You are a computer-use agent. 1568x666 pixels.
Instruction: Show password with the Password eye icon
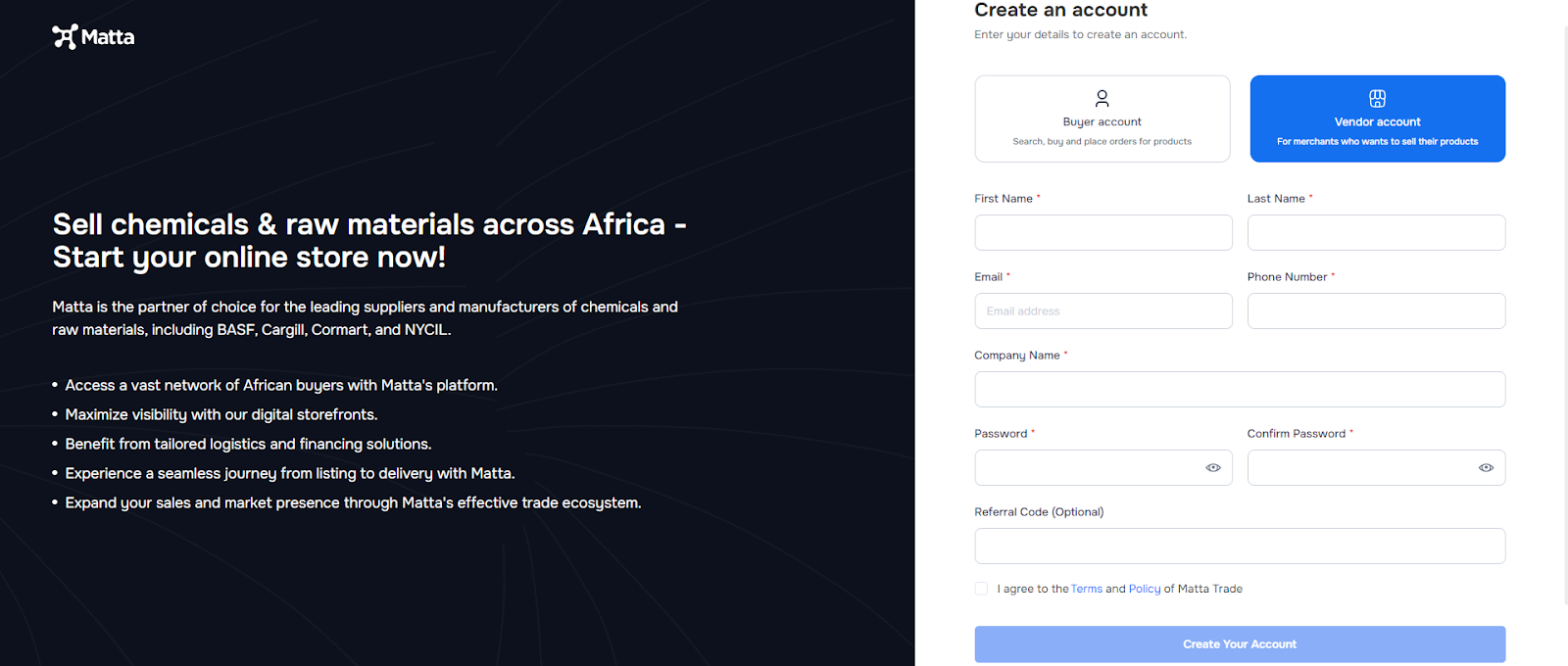[1213, 467]
